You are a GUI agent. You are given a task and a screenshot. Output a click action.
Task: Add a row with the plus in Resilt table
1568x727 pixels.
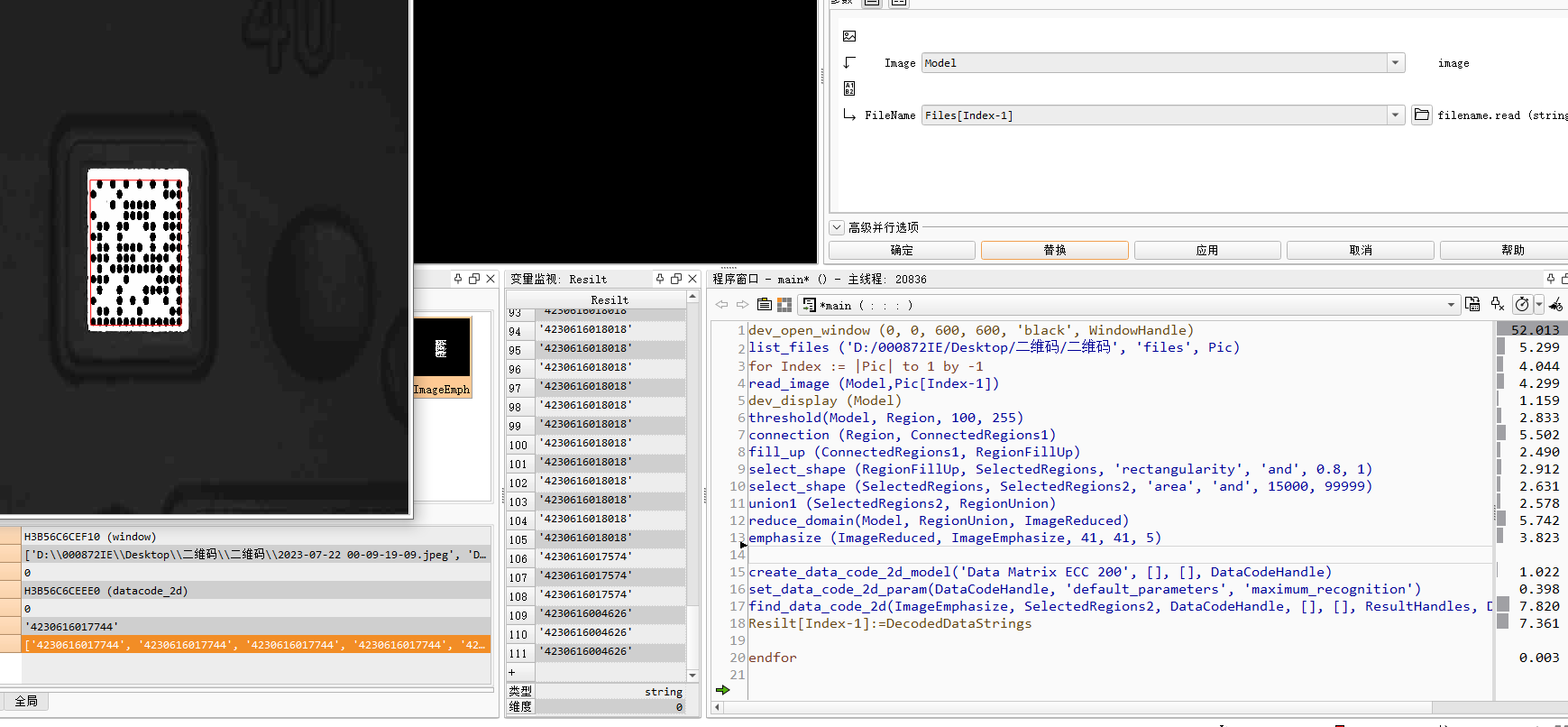tap(512, 672)
